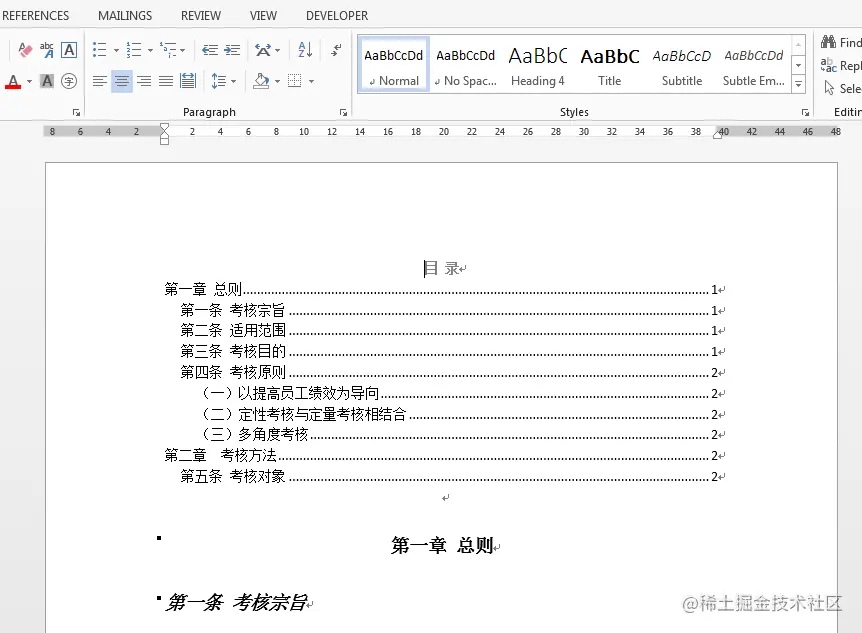Enable right text alignment
Image resolution: width=862 pixels, height=633 pixels.
click(x=143, y=81)
